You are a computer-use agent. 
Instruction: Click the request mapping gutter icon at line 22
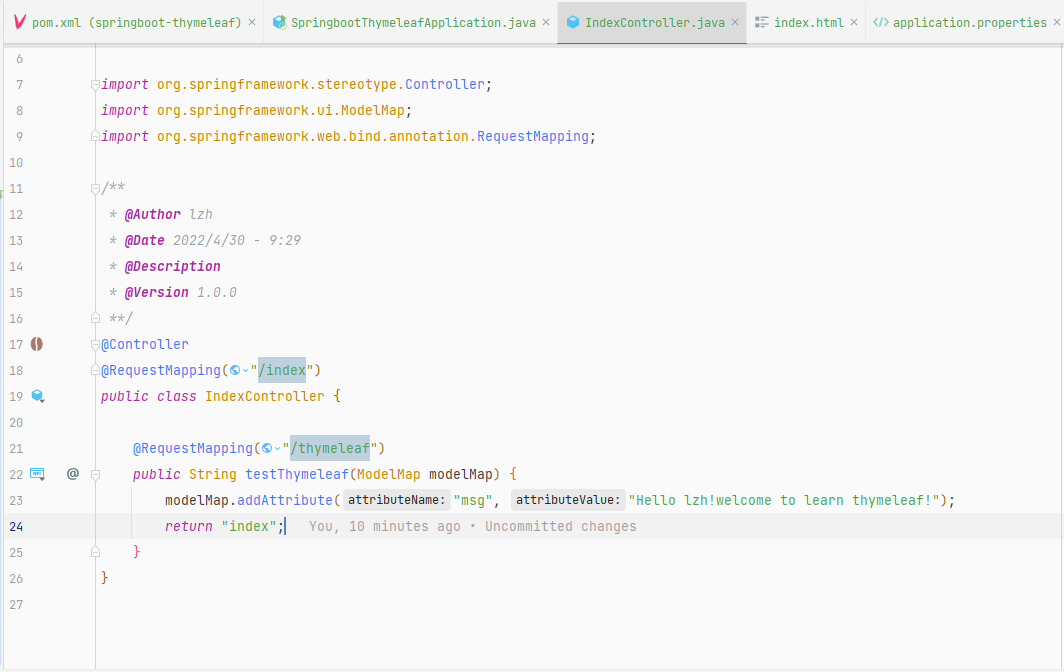click(38, 474)
